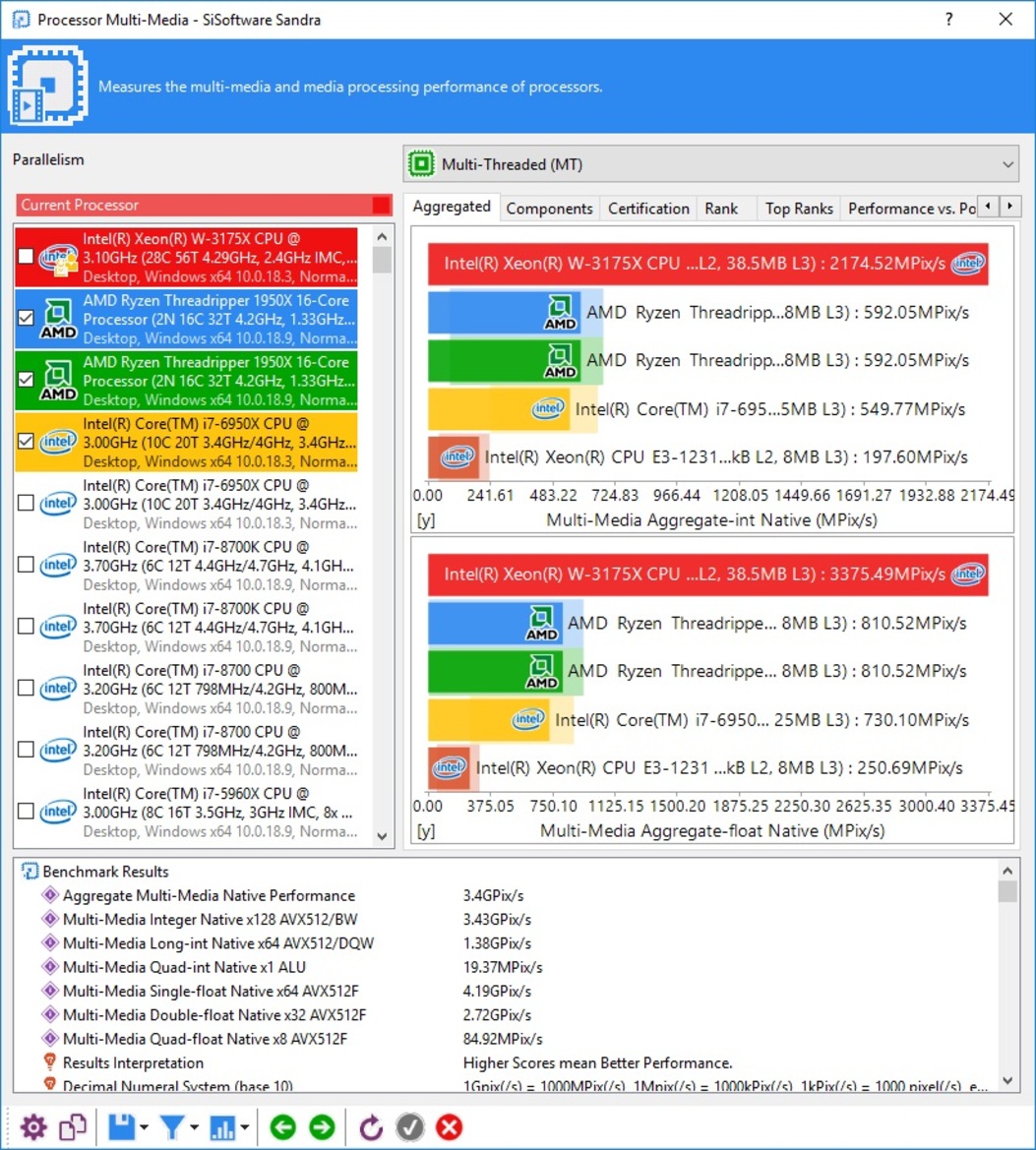Click the diamond icon beside Aggregate Multi-Media Native Performance

tap(50, 895)
